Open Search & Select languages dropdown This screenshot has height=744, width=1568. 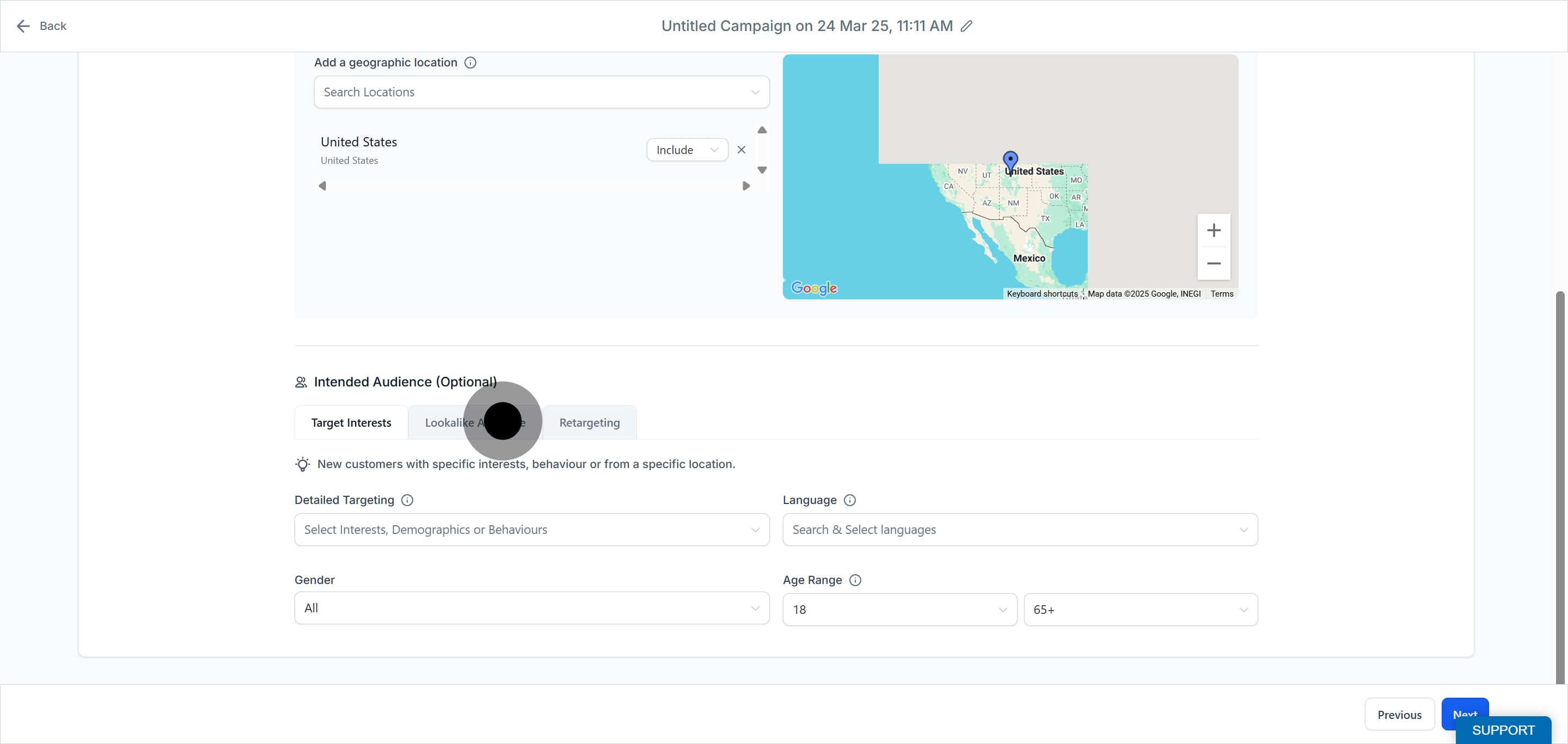pyautogui.click(x=1020, y=530)
